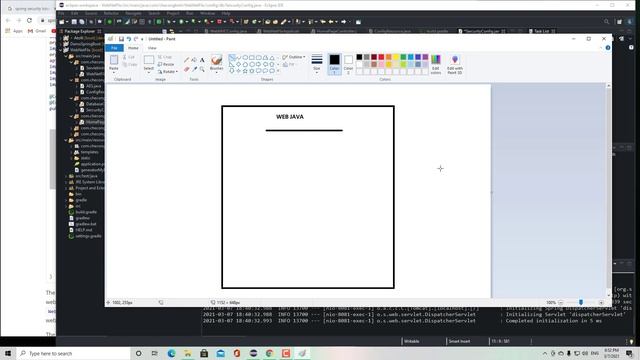Image resolution: width=640 pixels, height=360 pixels.
Task: Open the Paint Help question mark icon
Action: pos(608,48)
